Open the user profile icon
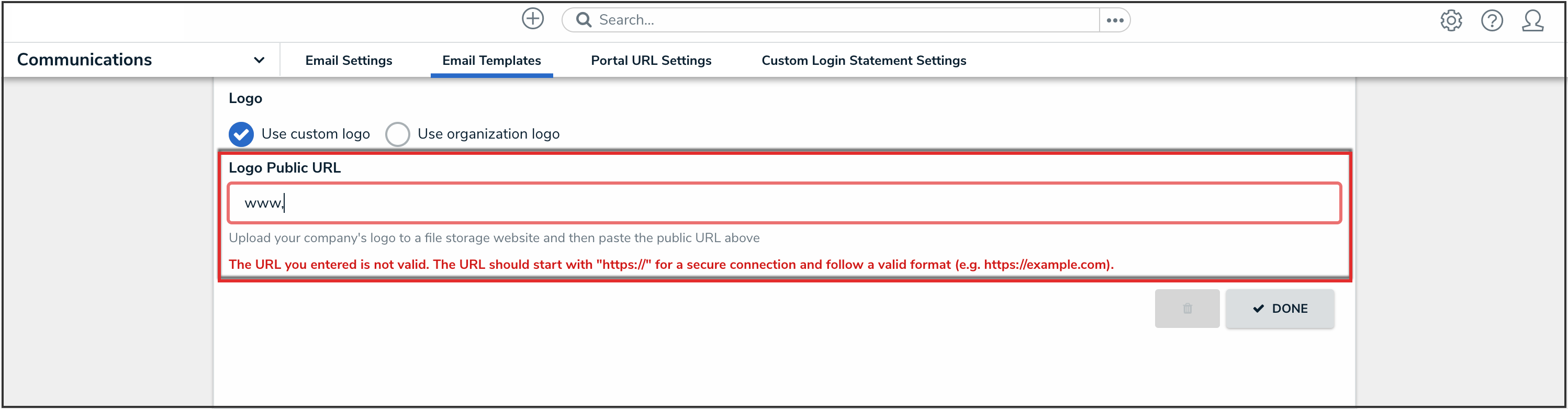Viewport: 1568px width, 409px height. tap(1533, 21)
